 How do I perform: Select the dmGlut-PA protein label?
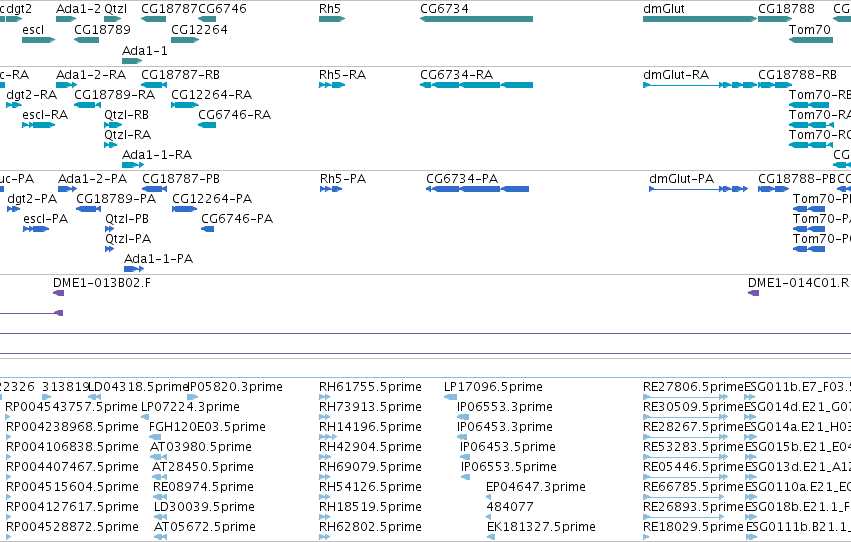click(682, 179)
